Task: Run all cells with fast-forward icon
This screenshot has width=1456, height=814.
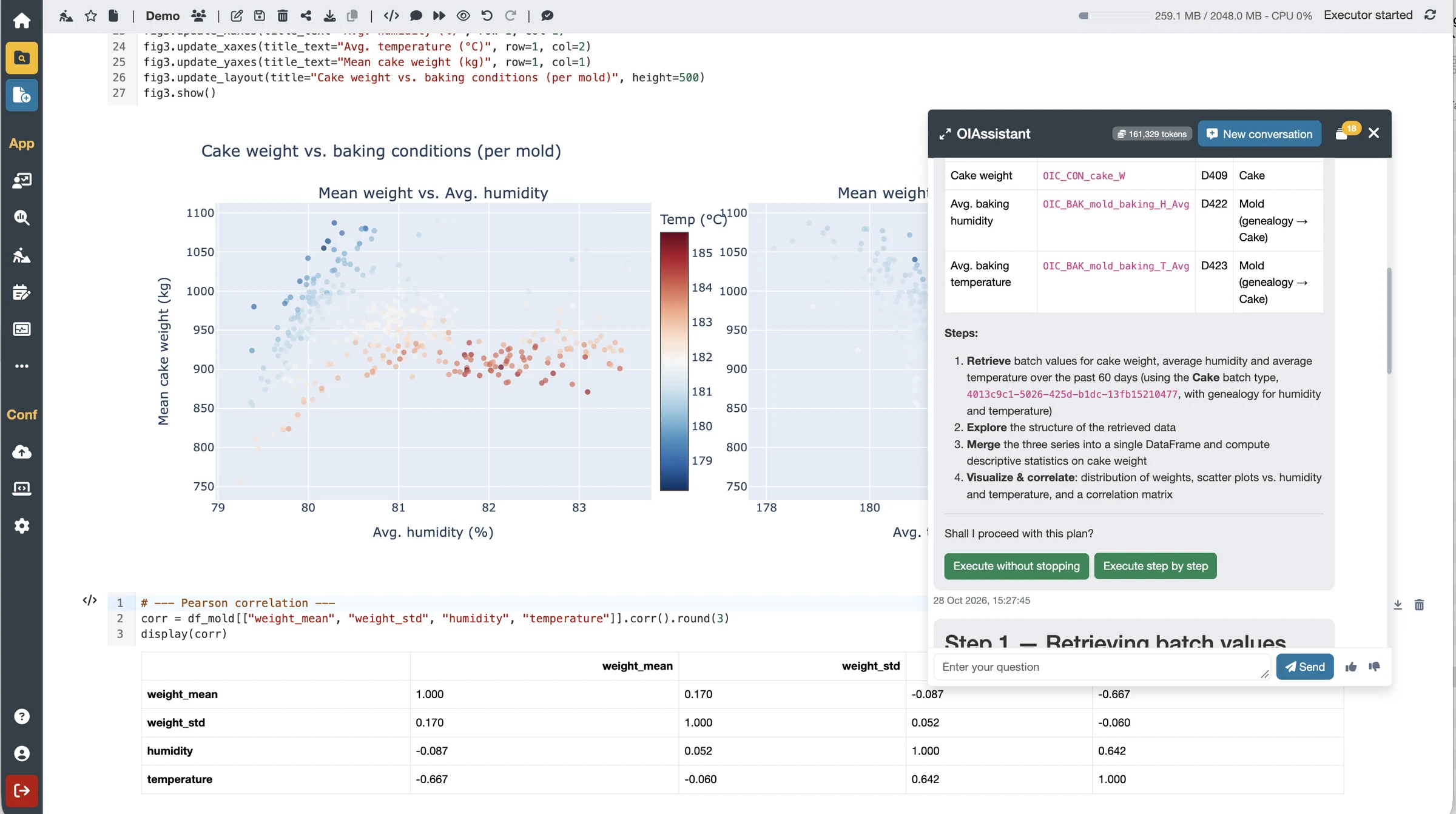Action: (439, 16)
